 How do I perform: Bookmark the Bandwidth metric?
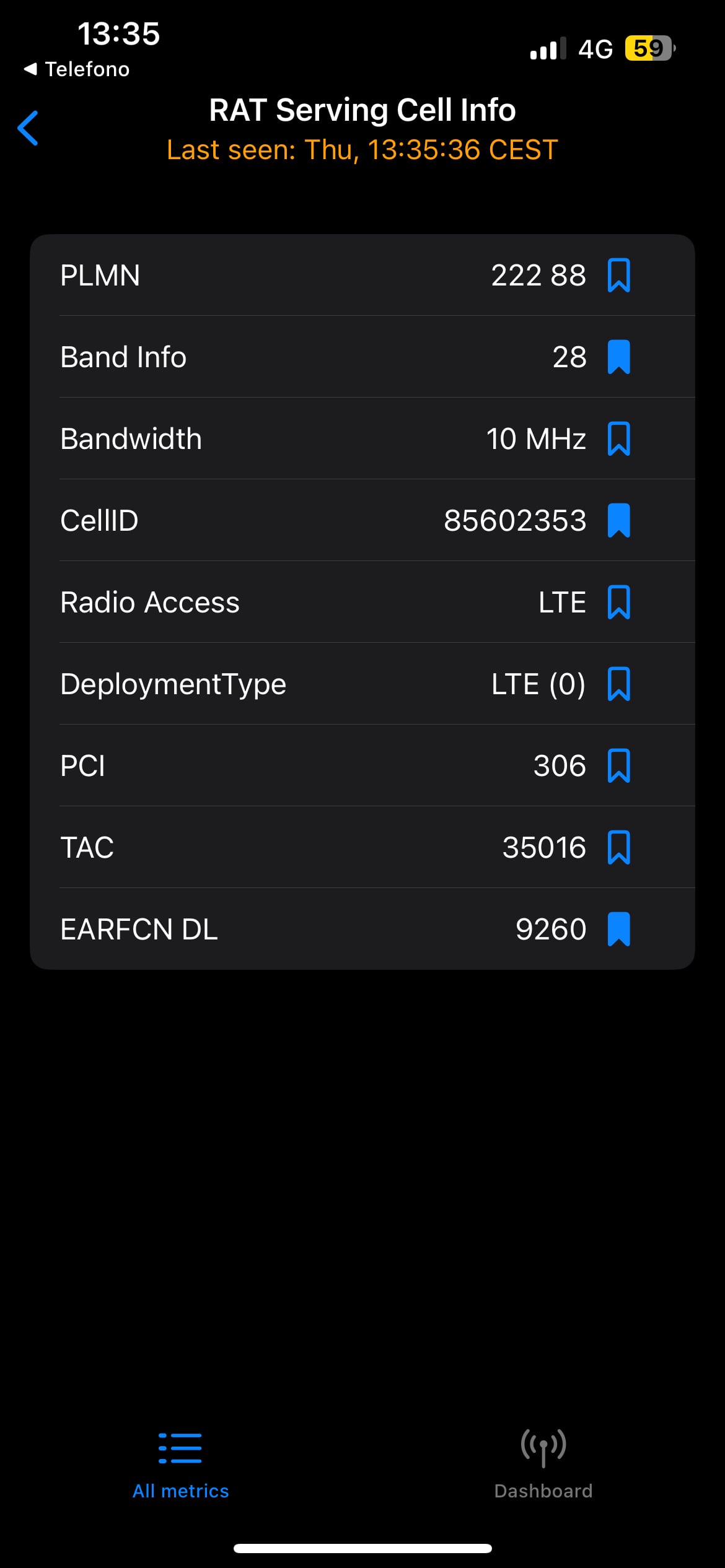point(618,439)
